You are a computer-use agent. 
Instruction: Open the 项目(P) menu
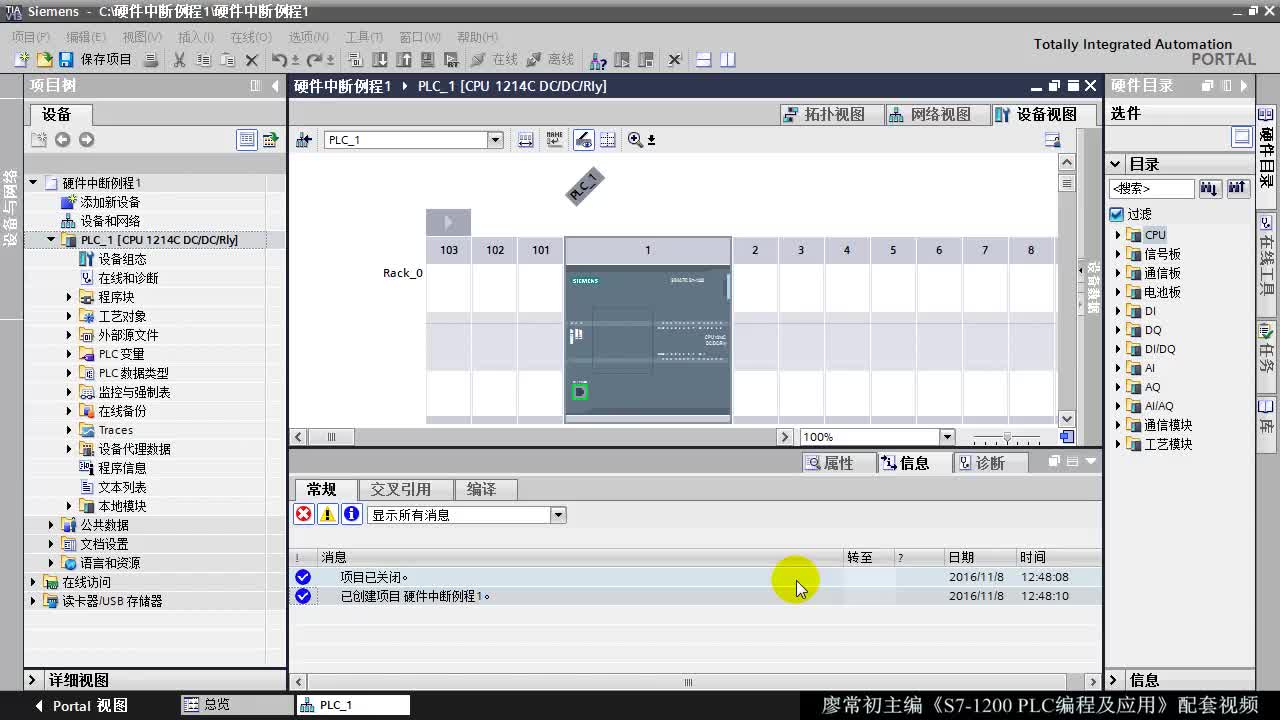(x=30, y=37)
